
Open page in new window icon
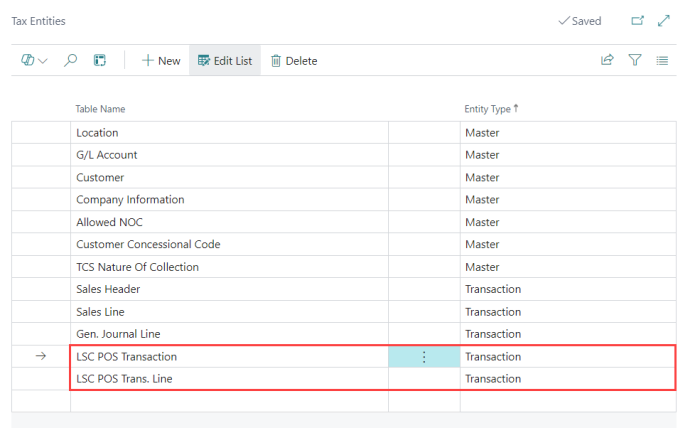coord(638,21)
